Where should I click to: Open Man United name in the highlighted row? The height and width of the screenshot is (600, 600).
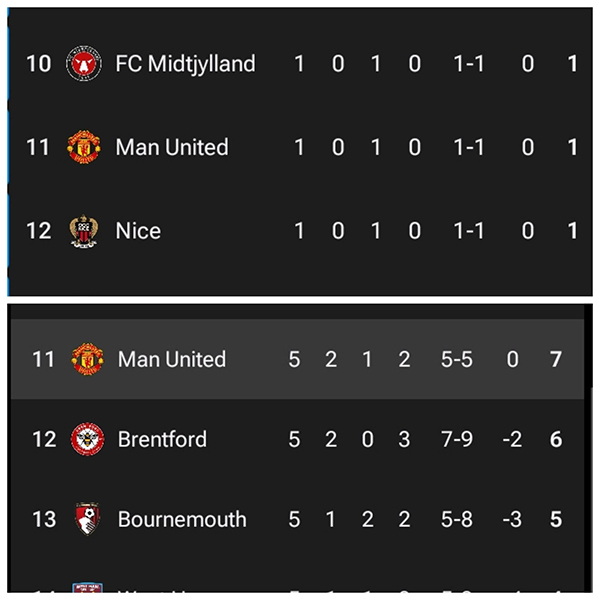[172, 359]
